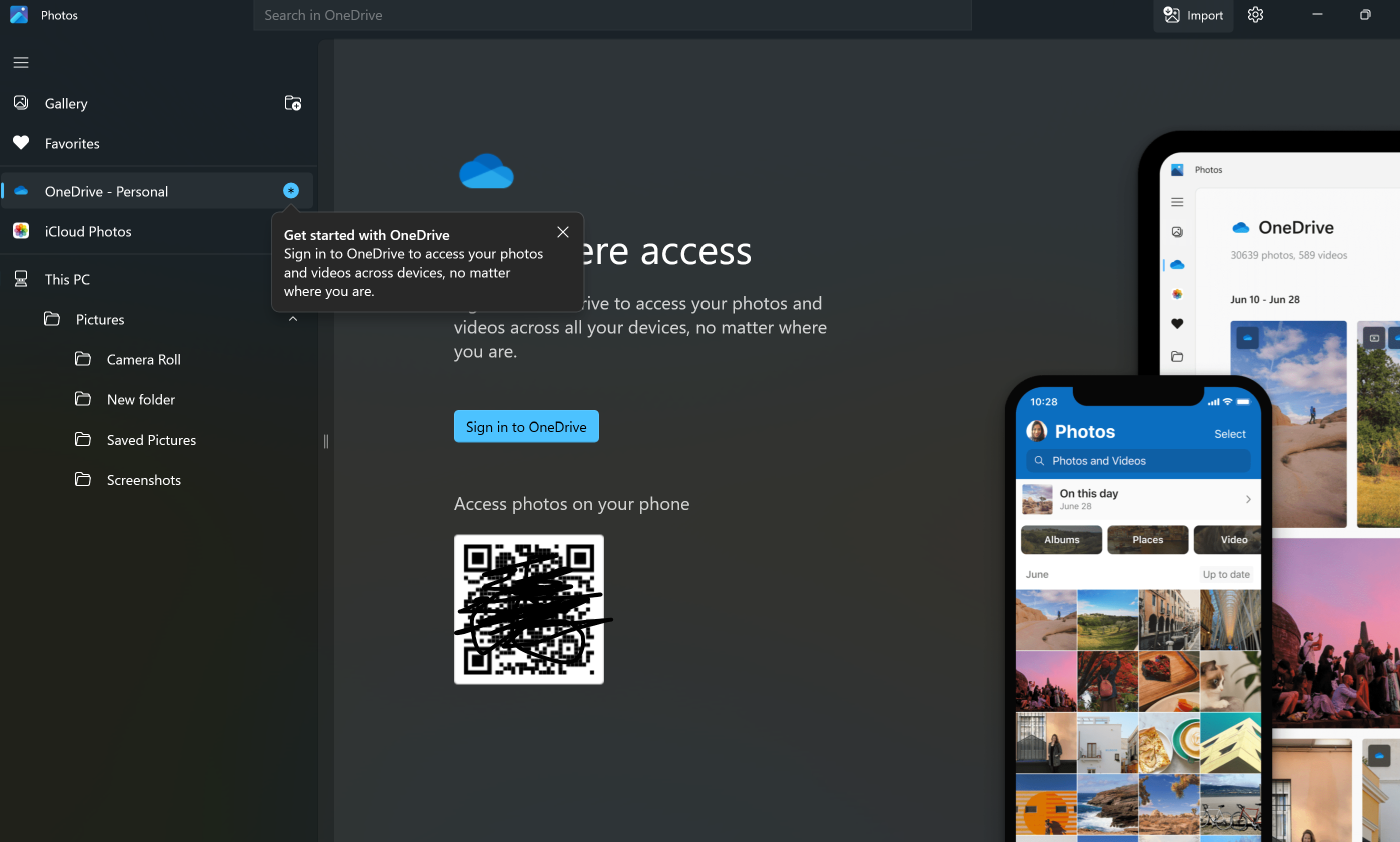Click the blue notification badge on OneDrive
Image resolution: width=1400 pixels, height=842 pixels.
291,190
